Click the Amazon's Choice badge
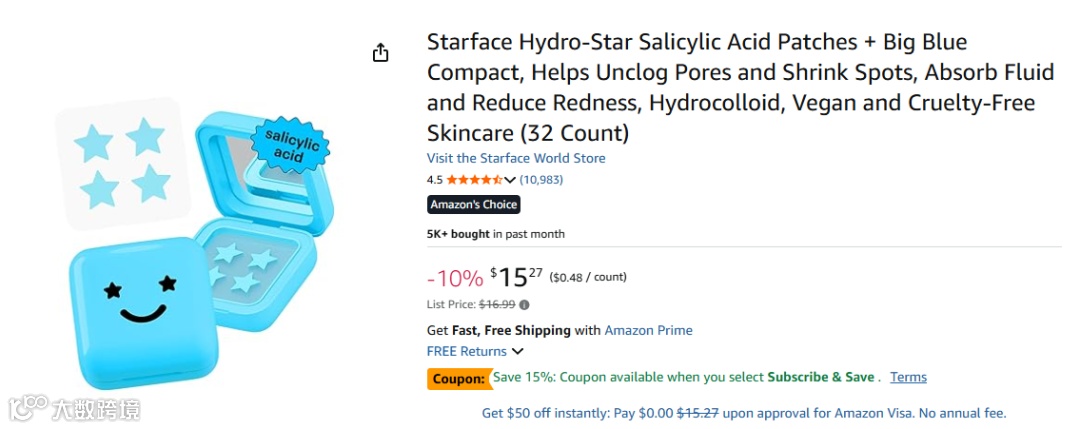Image resolution: width=1080 pixels, height=429 pixels. pyautogui.click(x=474, y=204)
